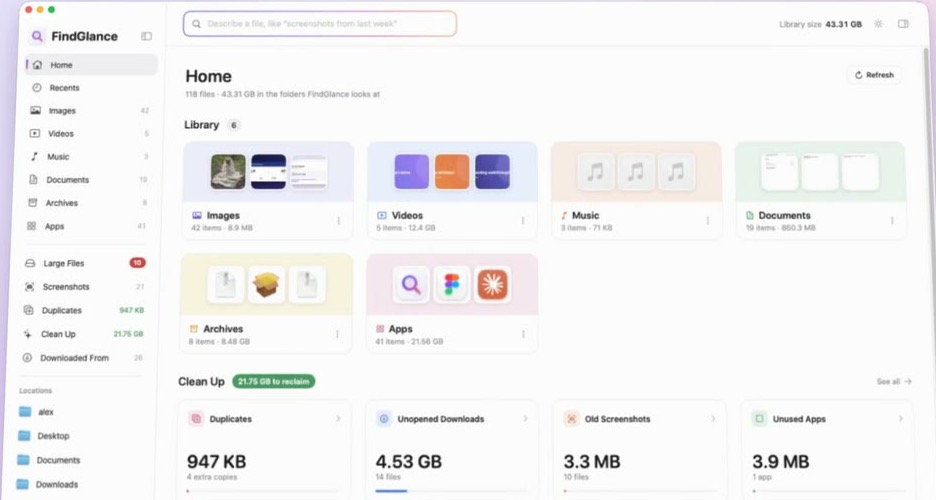Click the 947 KB value in Duplicates card
936x500 pixels.
tap(216, 462)
